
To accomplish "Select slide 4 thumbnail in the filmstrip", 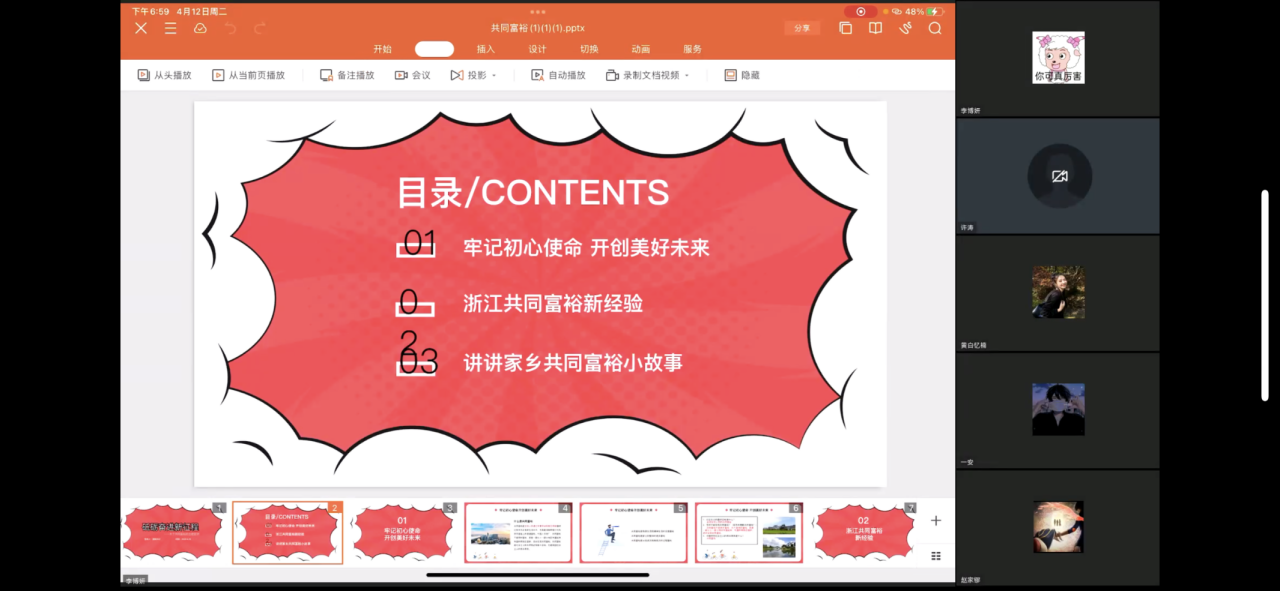I will [518, 533].
